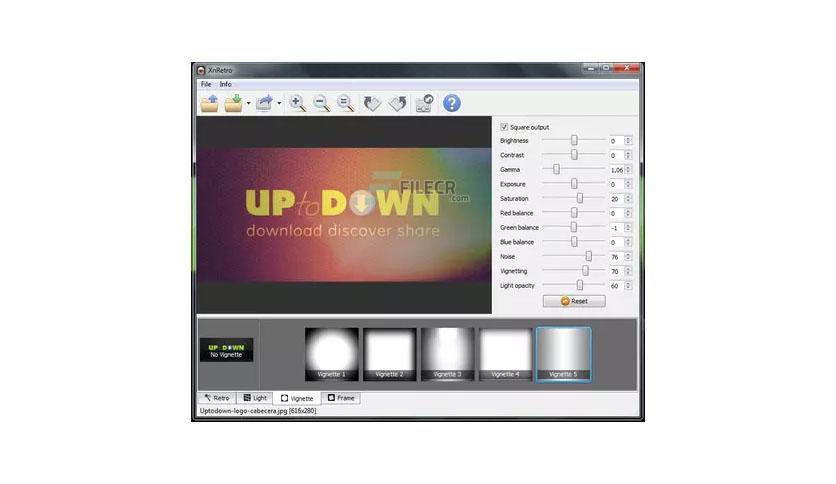Viewport: 836px width, 484px height.
Task: Zoom out with the magnifier minus icon
Action: [x=321, y=103]
